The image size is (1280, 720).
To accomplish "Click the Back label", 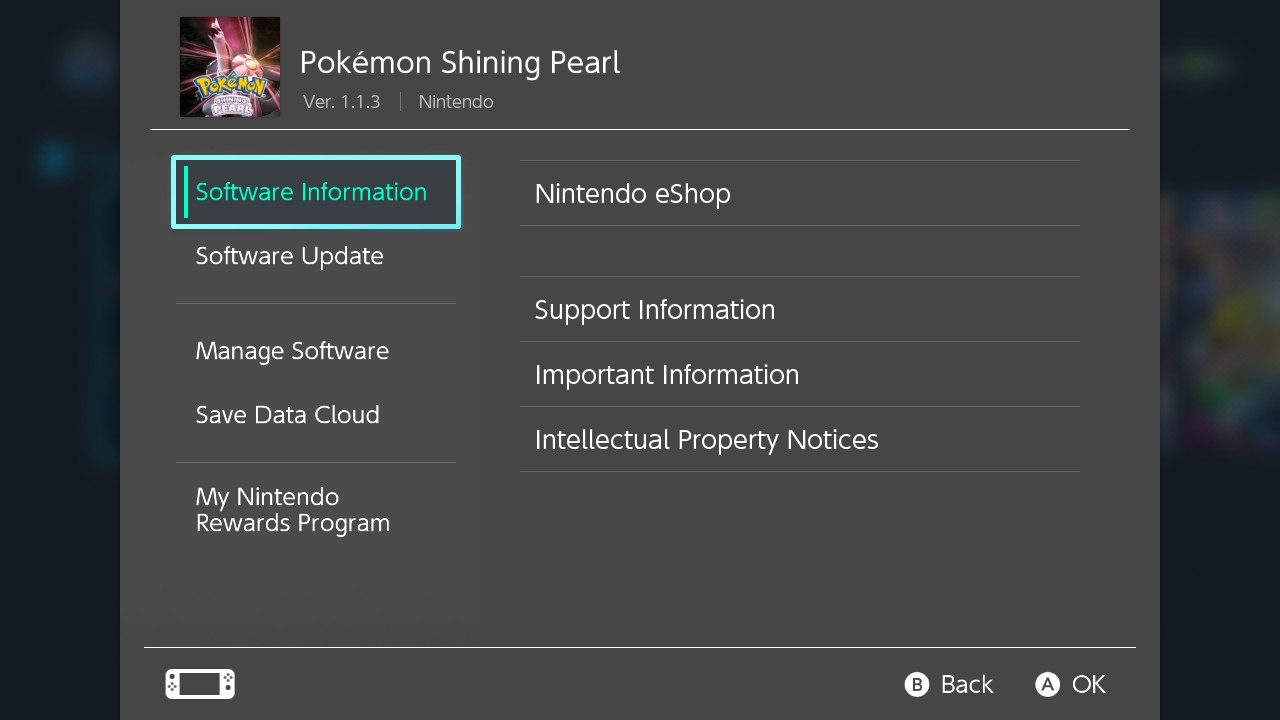I will 966,685.
